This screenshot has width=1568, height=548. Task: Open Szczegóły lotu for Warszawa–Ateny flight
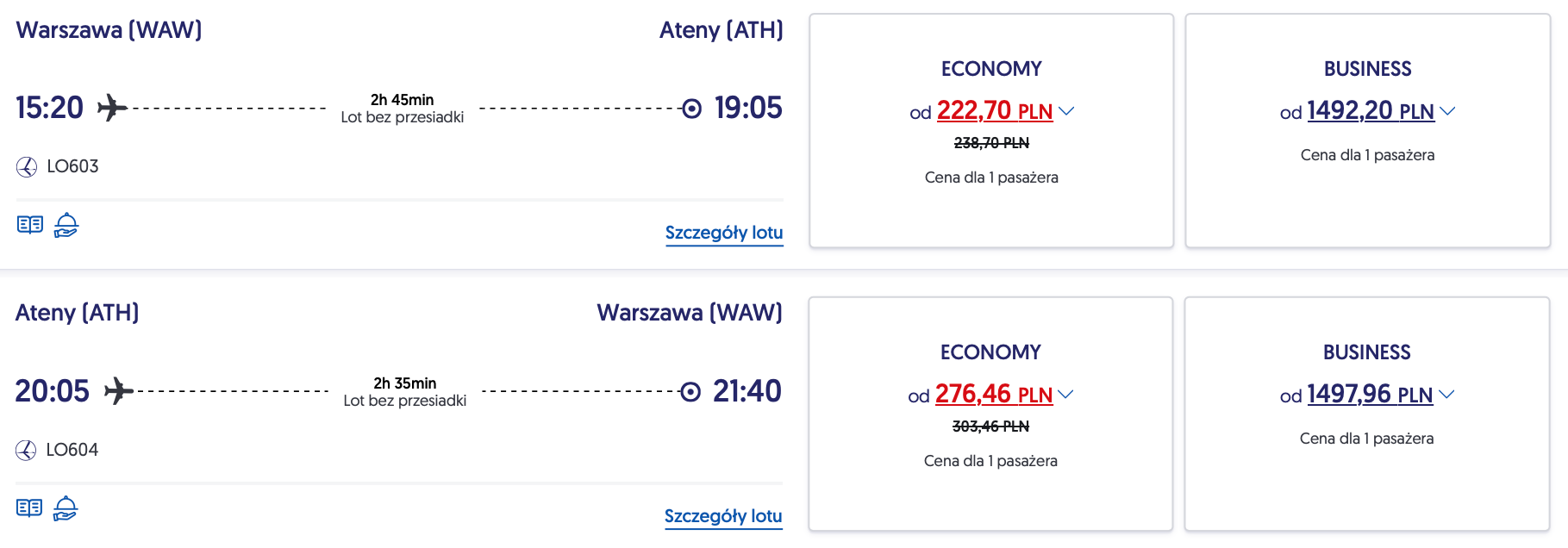point(724,233)
